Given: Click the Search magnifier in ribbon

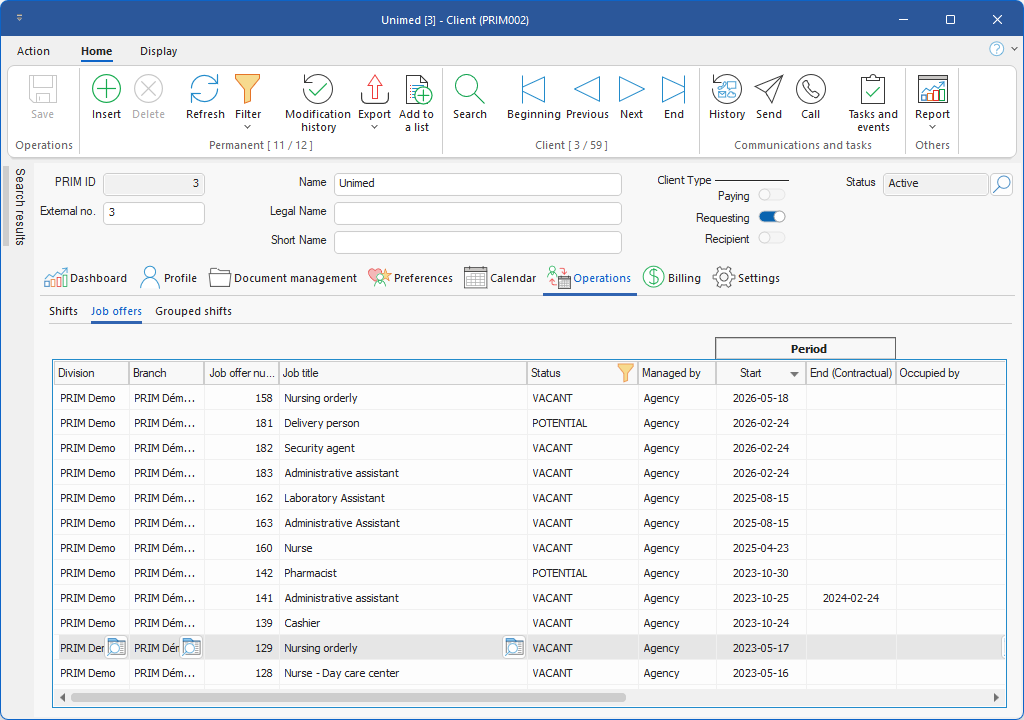Looking at the screenshot, I should click(469, 90).
